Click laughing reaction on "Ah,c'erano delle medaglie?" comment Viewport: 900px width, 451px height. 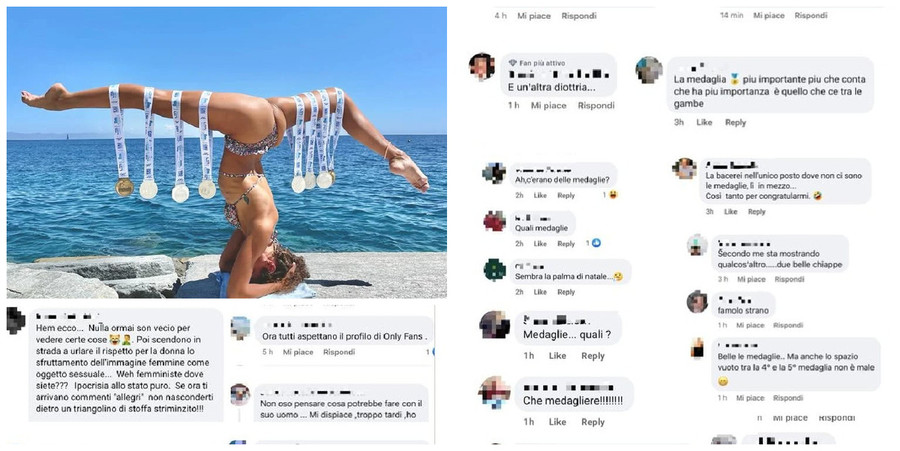(x=613, y=195)
